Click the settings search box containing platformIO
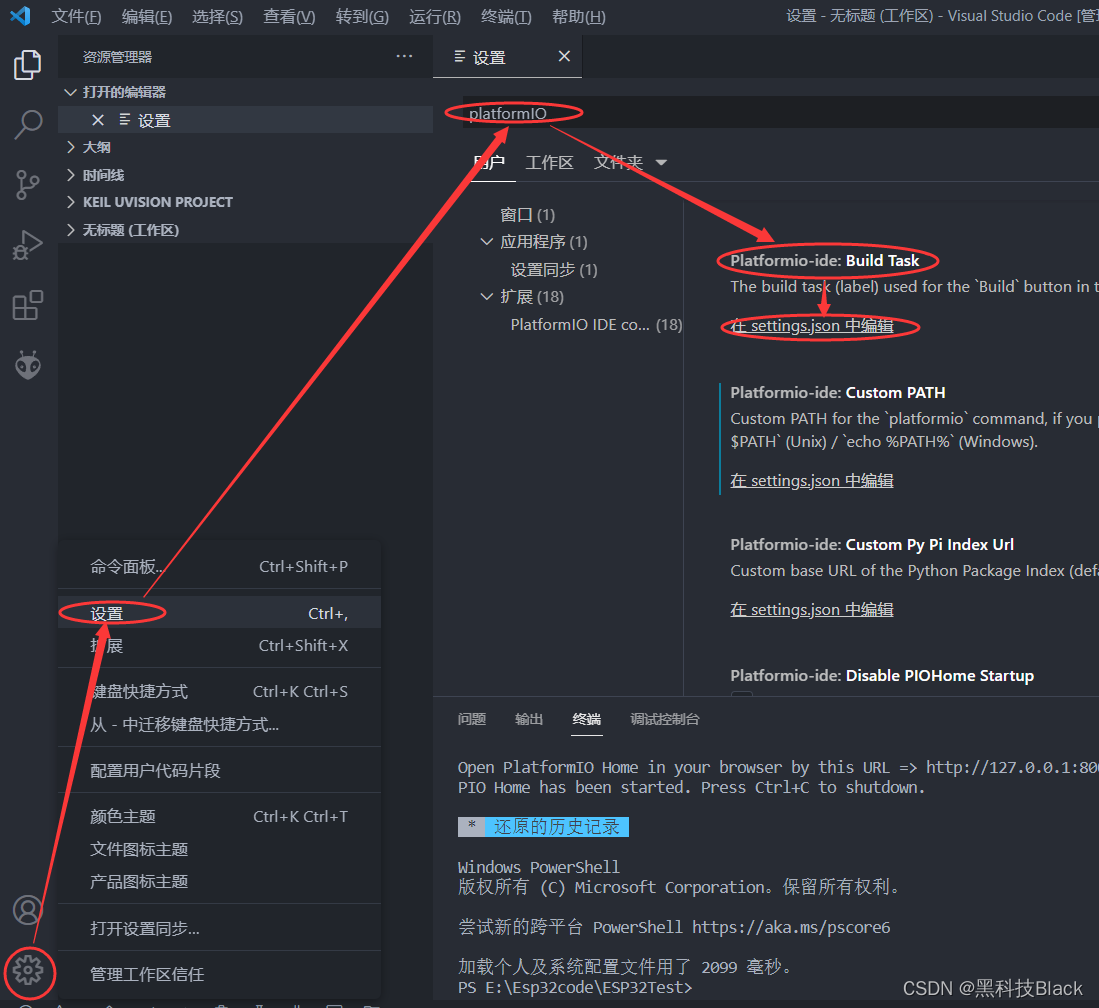Screen dimensions: 1099x1008 (781, 112)
